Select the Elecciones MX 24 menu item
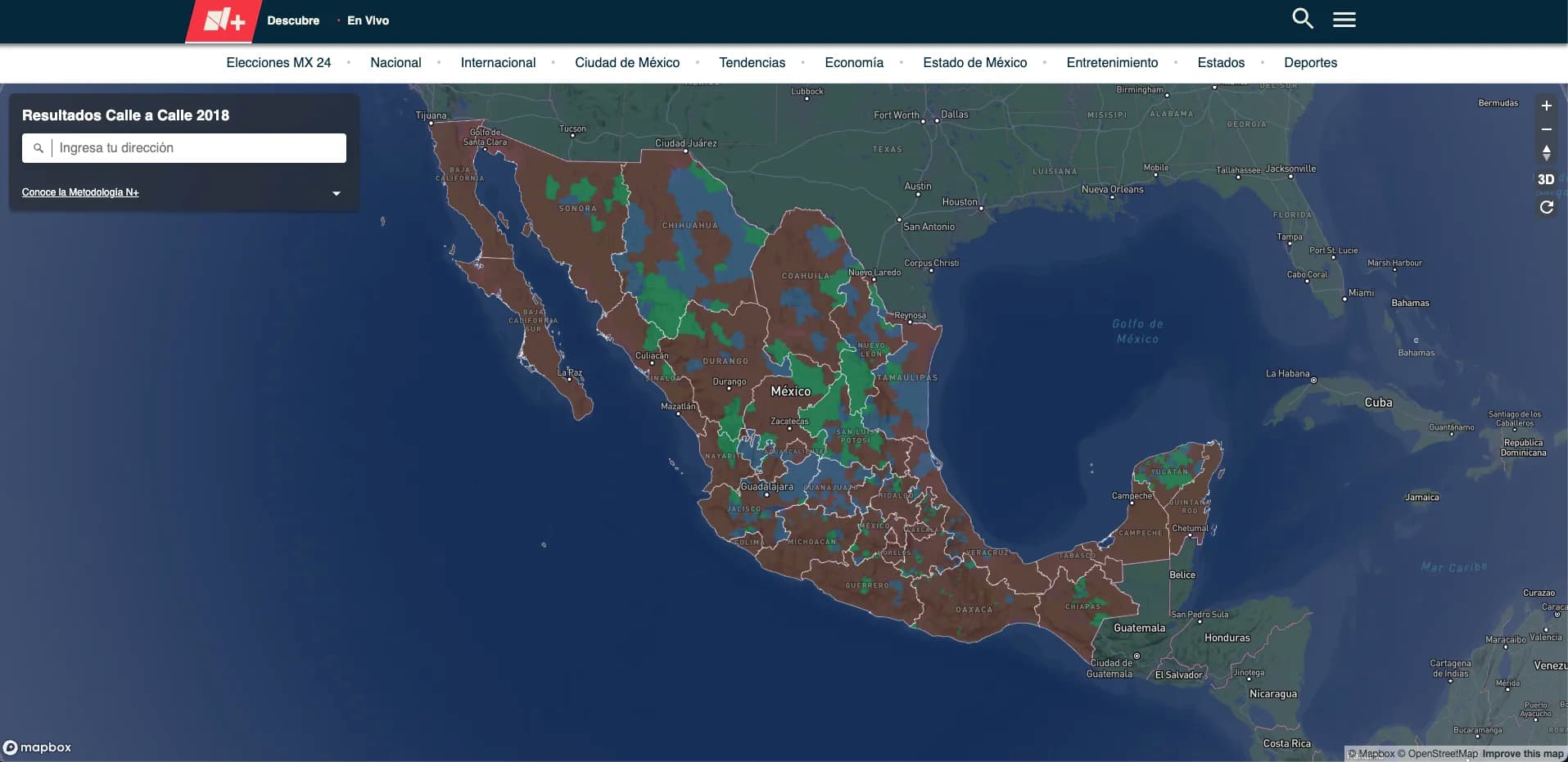 click(278, 62)
